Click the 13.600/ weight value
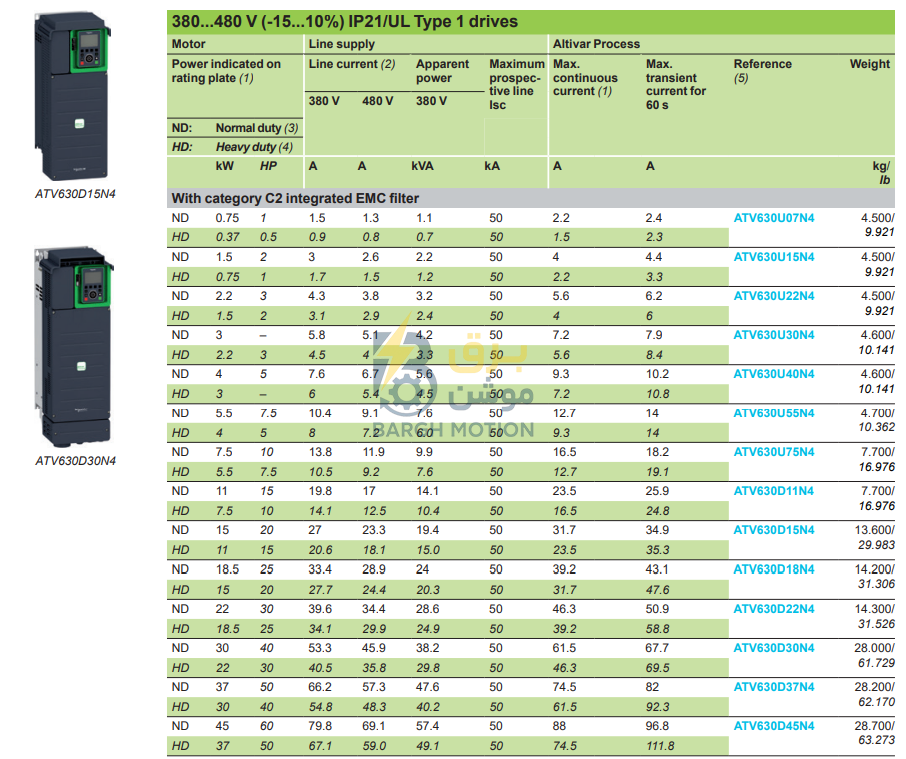This screenshot has height=759, width=906. click(875, 530)
